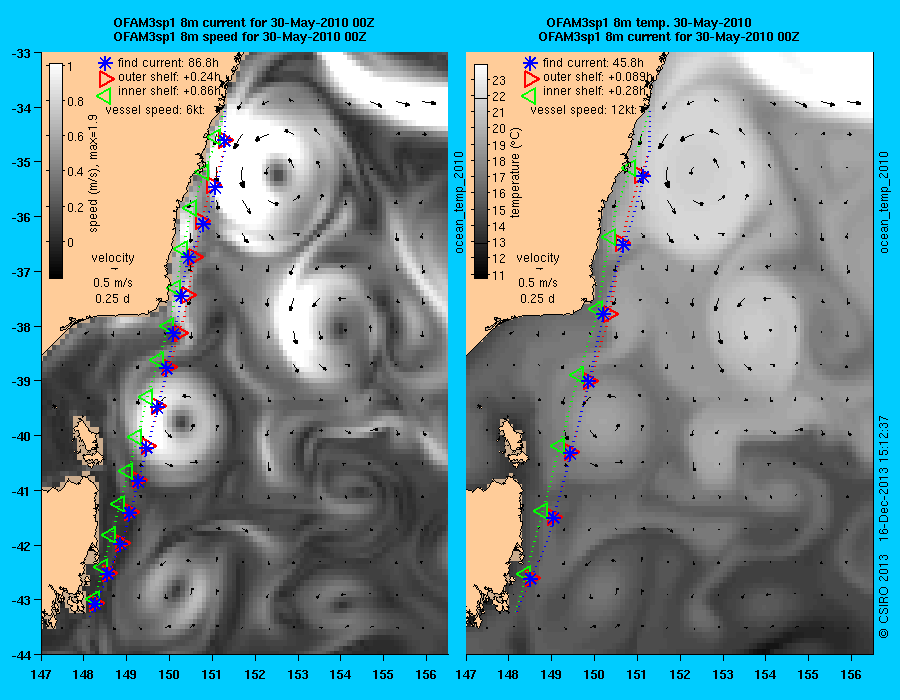Click the 'inner shelf: +0.86h' legend text
Screen dimensions: 900x700
coord(169,91)
